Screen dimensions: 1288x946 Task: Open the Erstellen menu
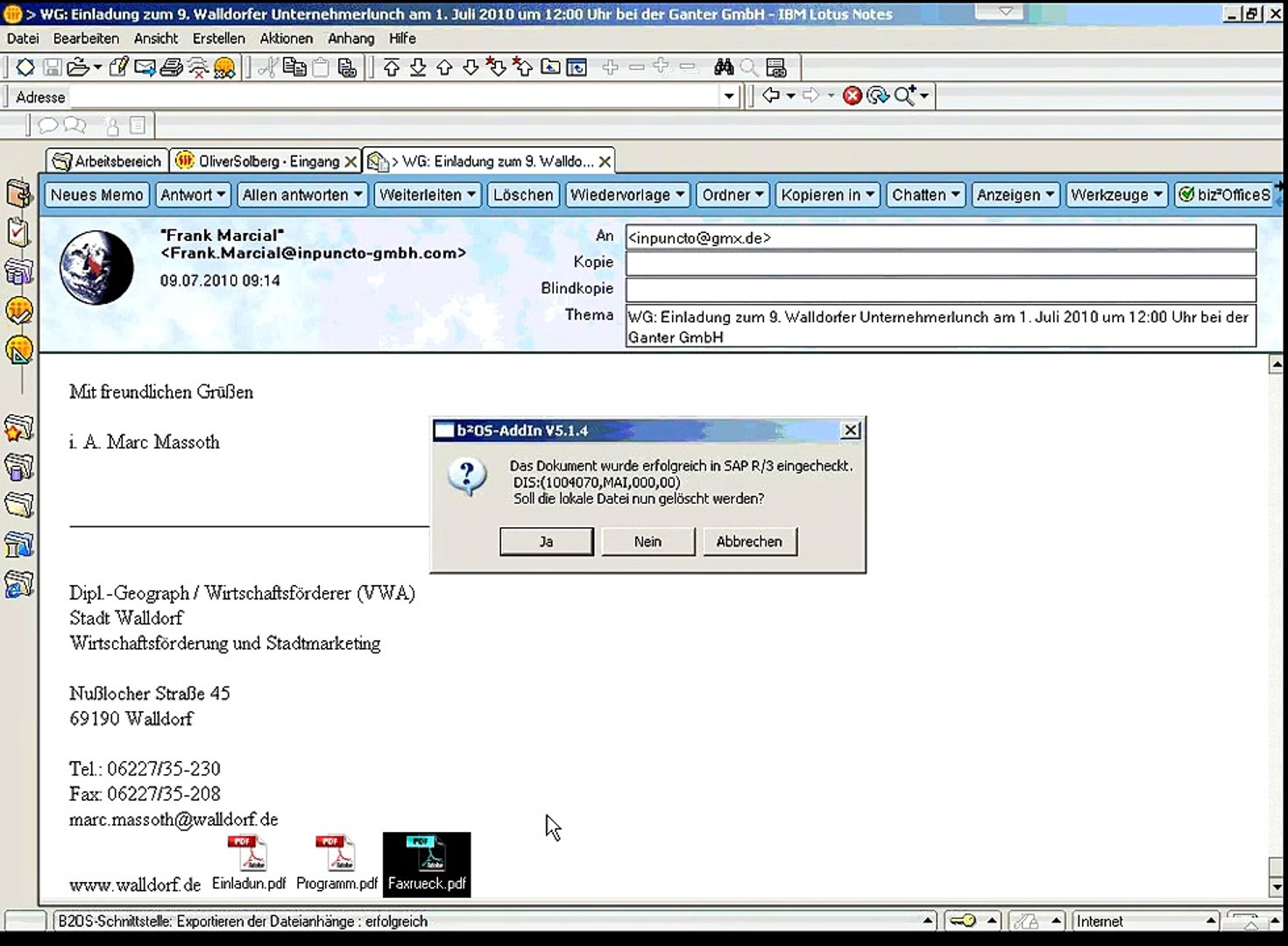point(219,39)
